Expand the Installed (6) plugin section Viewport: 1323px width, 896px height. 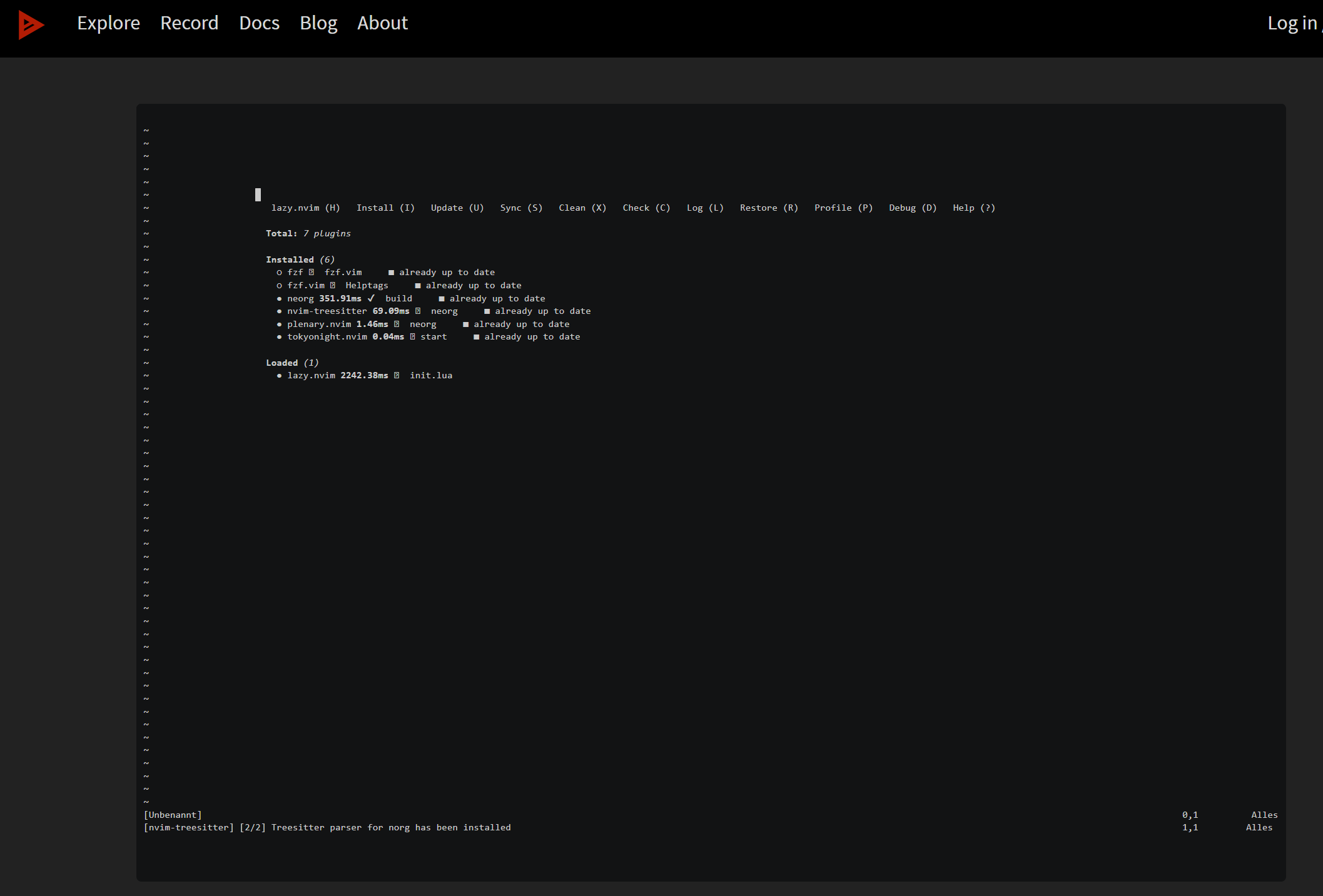click(300, 259)
